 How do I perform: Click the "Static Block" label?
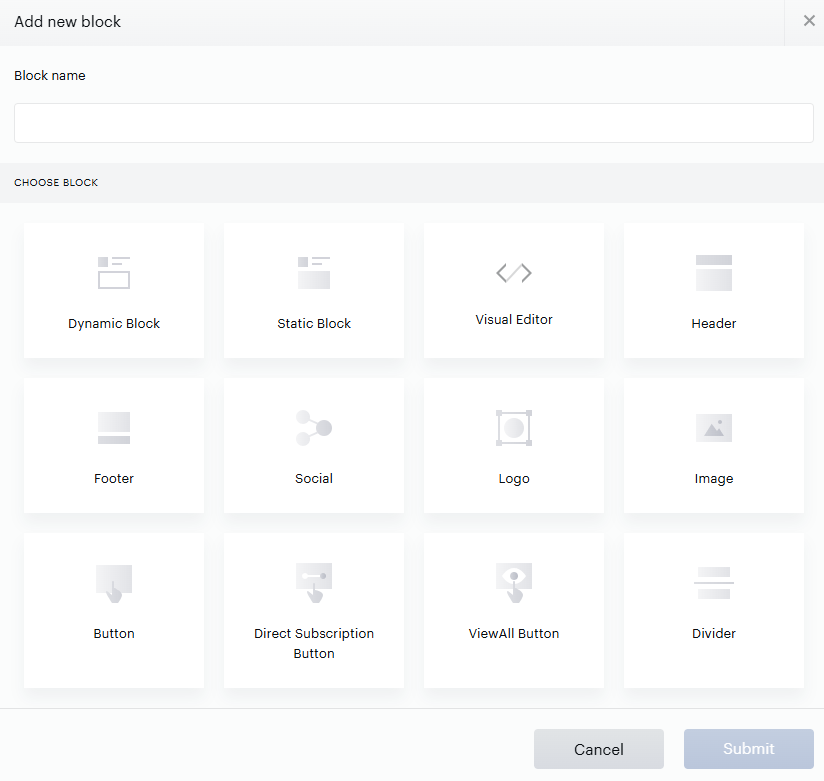pyautogui.click(x=314, y=324)
